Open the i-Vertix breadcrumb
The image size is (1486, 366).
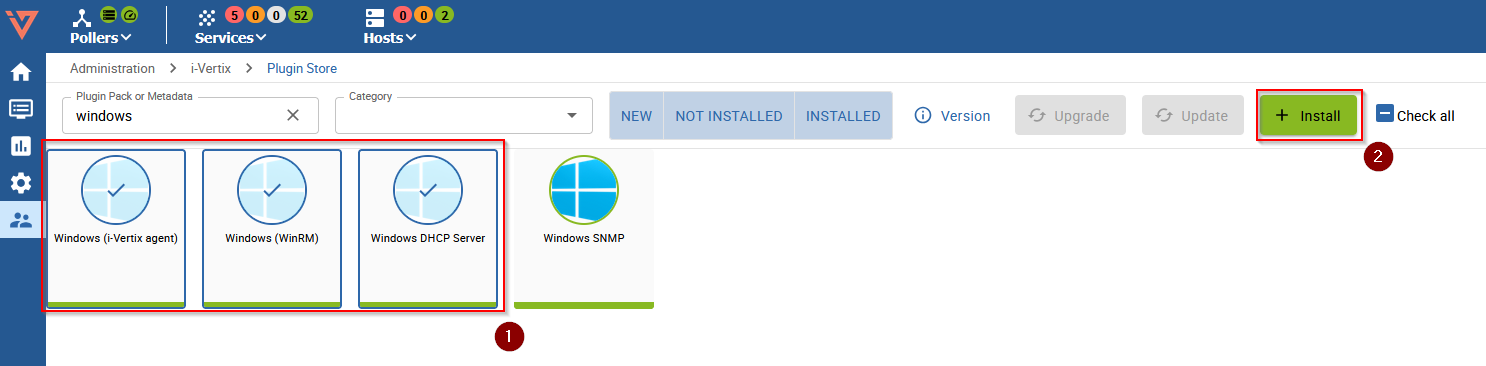(211, 69)
